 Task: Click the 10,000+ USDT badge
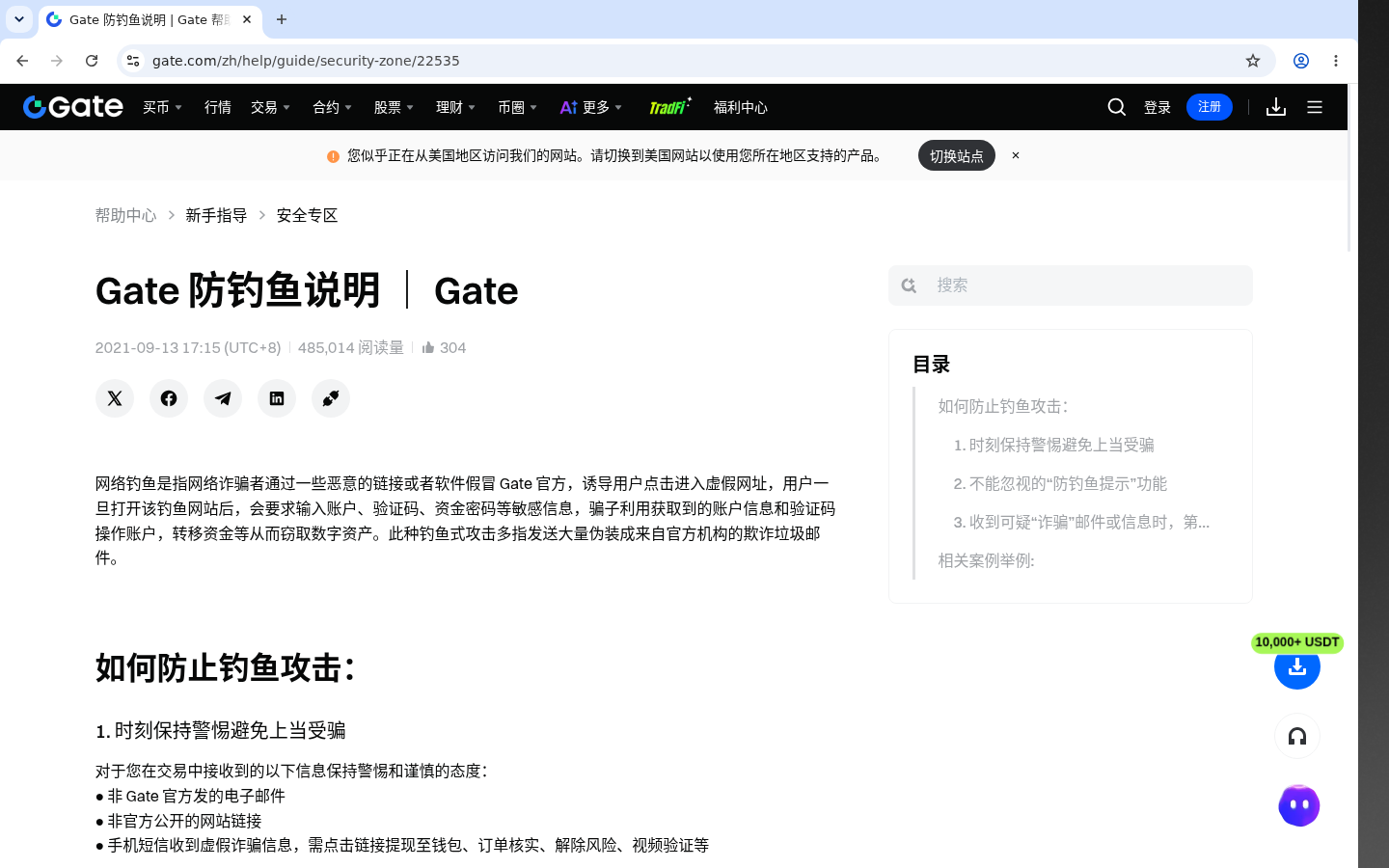pos(1297,642)
